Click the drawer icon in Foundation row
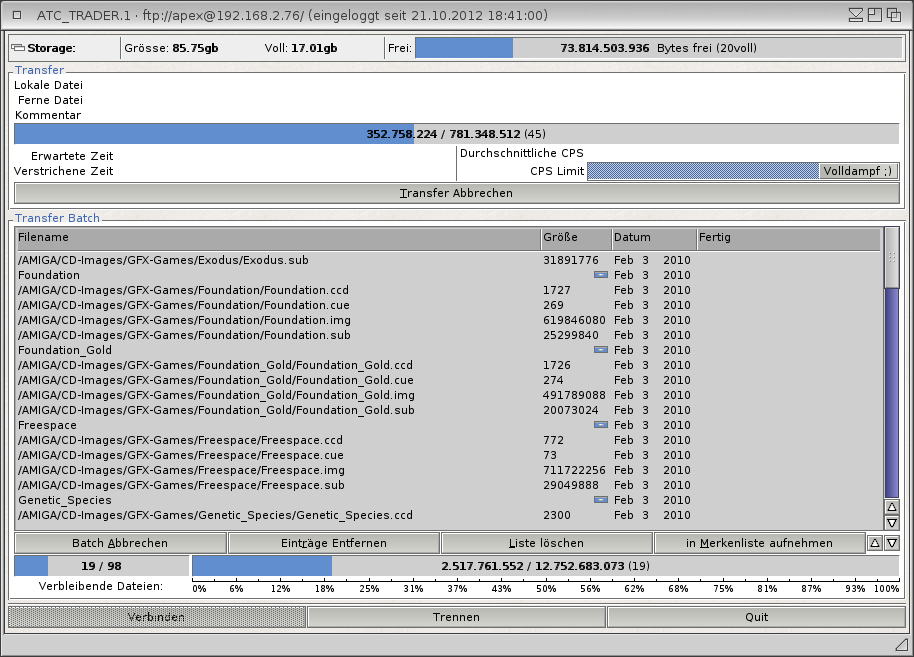The height and width of the screenshot is (657, 914). (600, 275)
